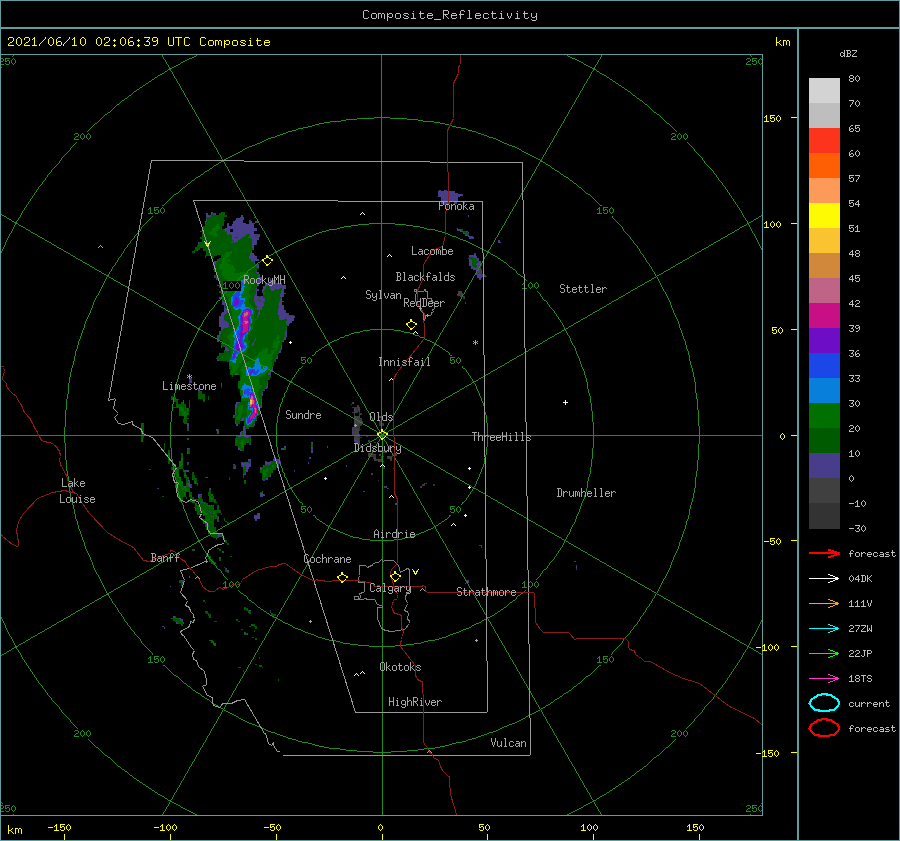This screenshot has height=841, width=900.
Task: Select the orange 111V arrow legend entry
Action: [x=824, y=603]
